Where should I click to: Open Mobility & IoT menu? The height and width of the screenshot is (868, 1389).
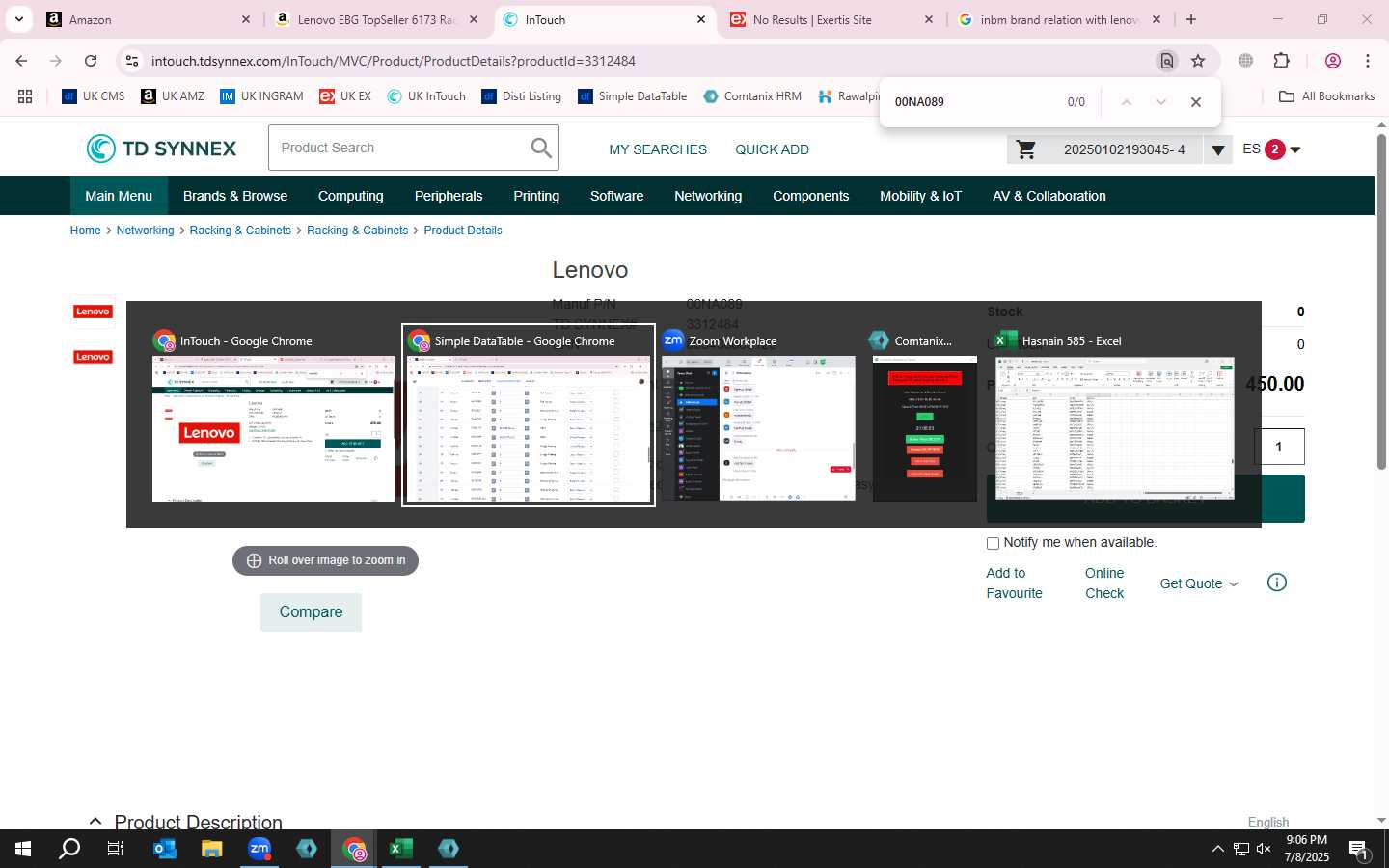(921, 196)
